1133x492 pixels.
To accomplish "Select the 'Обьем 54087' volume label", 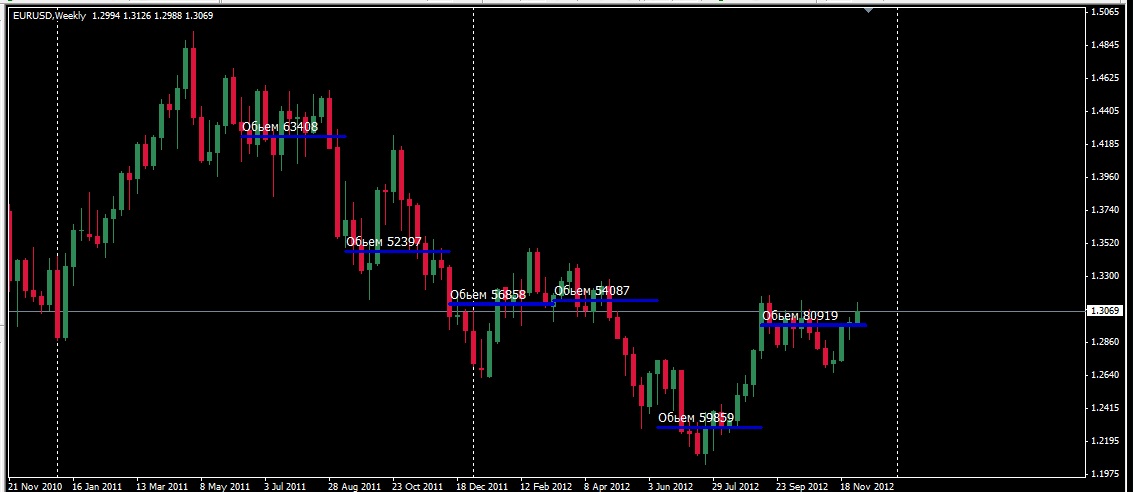I will click(x=592, y=290).
